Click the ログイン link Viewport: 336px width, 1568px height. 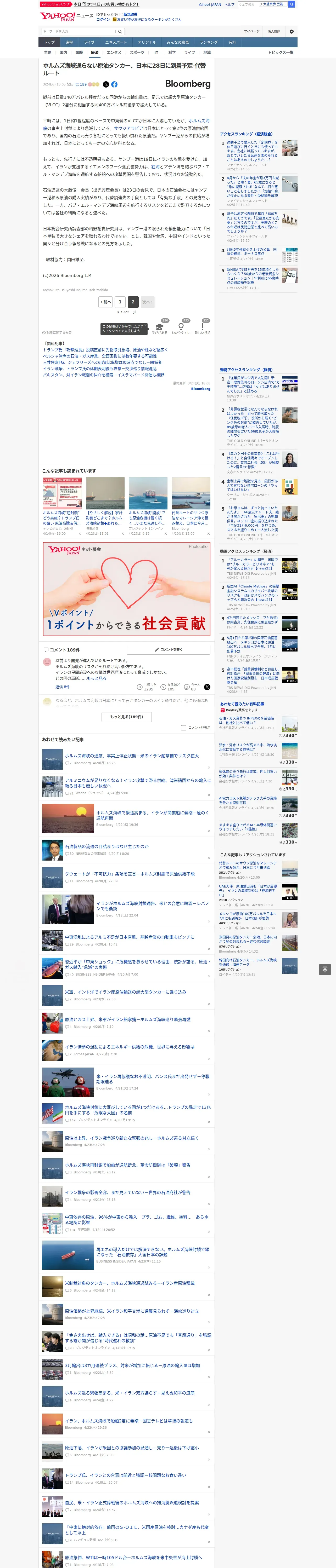103,20
